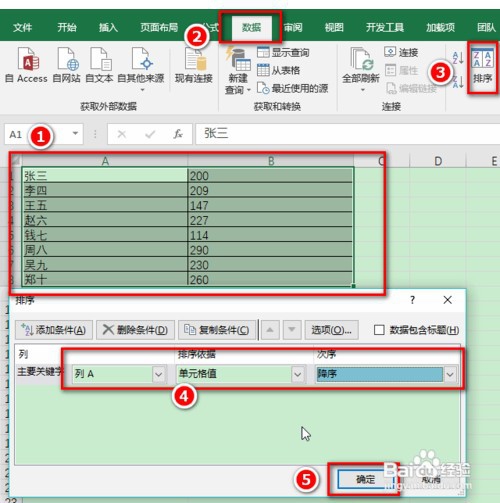Switch to the Team (团队) tab

tap(486, 27)
